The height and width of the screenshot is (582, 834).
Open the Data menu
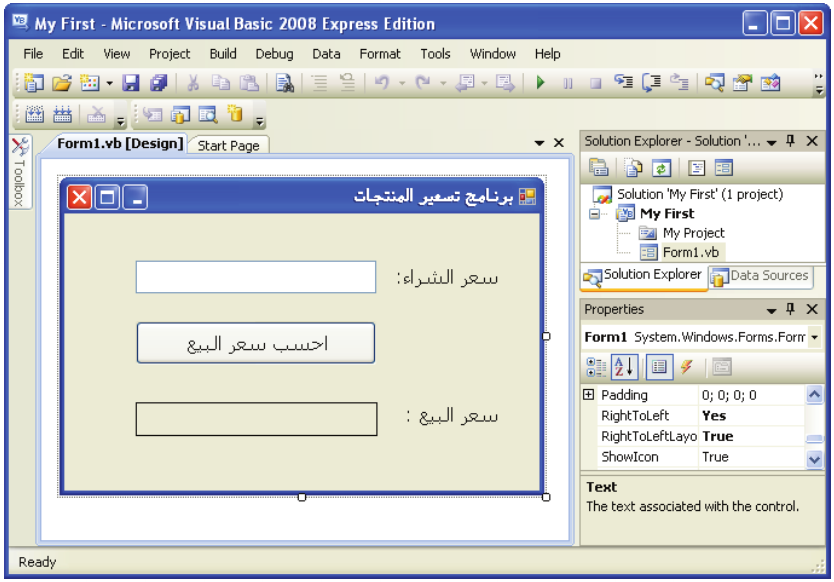point(326,54)
